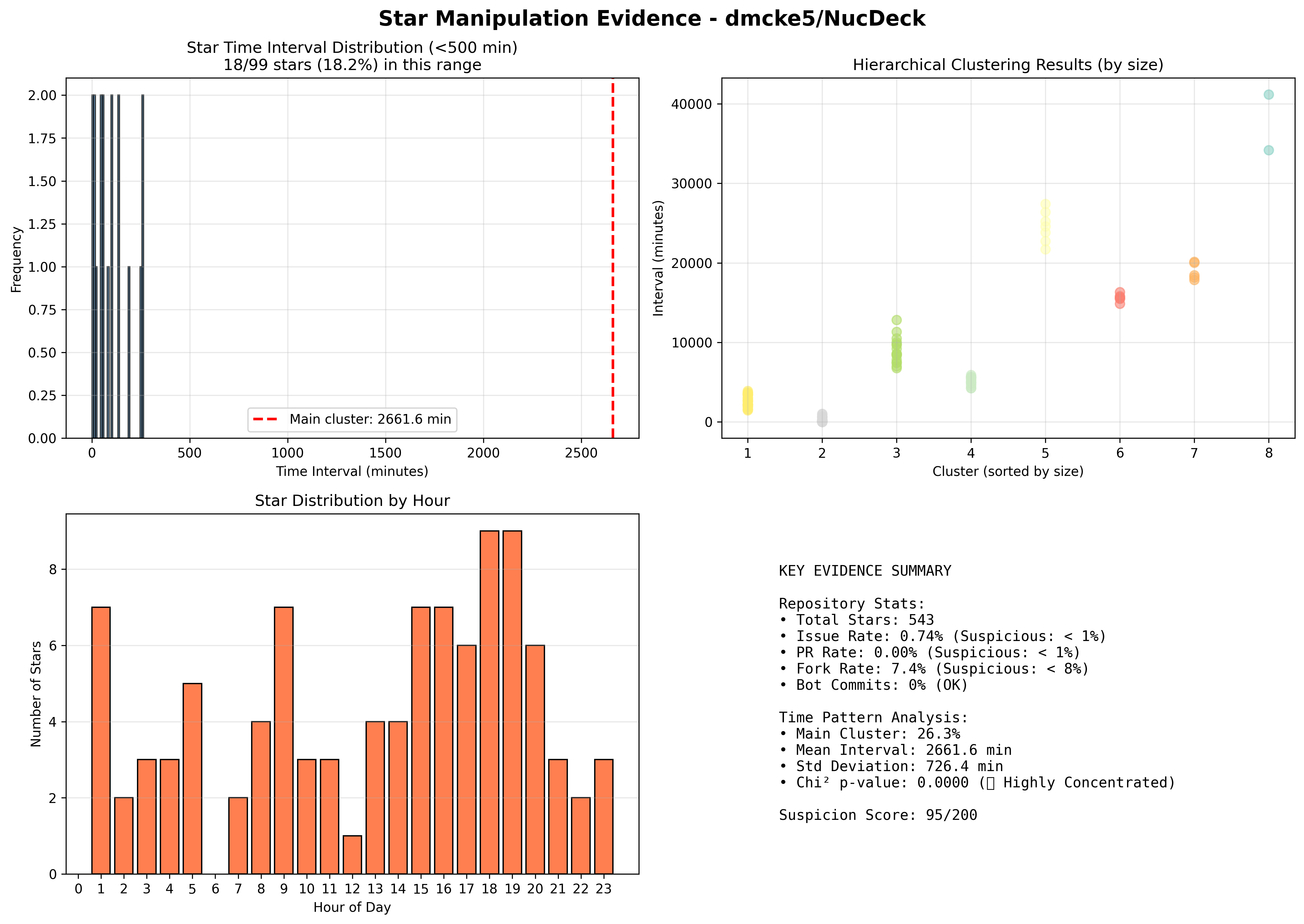The image size is (1304, 924).
Task: Click the pale green points in cluster 4
Action: click(971, 382)
